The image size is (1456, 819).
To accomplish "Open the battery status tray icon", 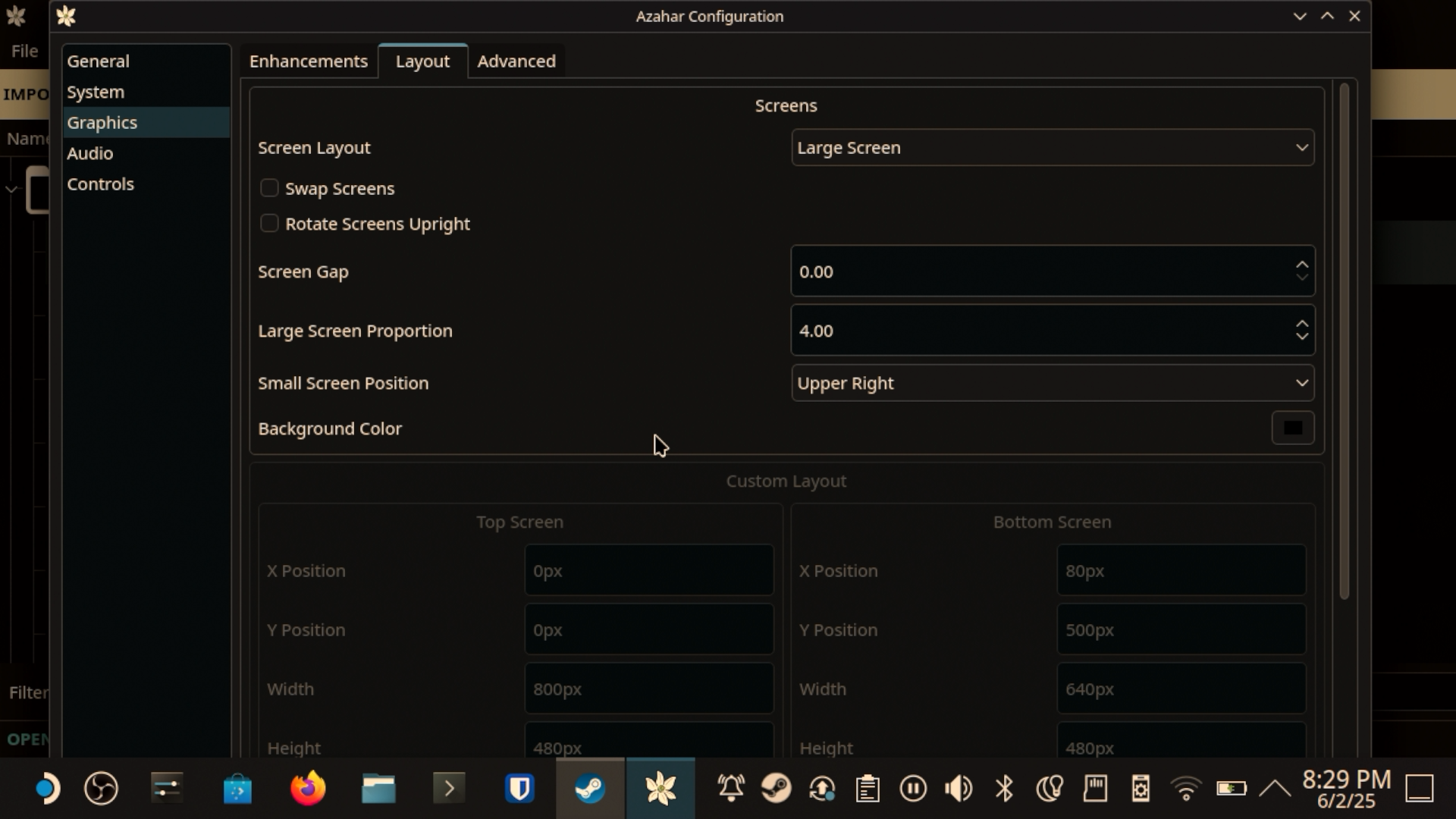I will 1231,789.
